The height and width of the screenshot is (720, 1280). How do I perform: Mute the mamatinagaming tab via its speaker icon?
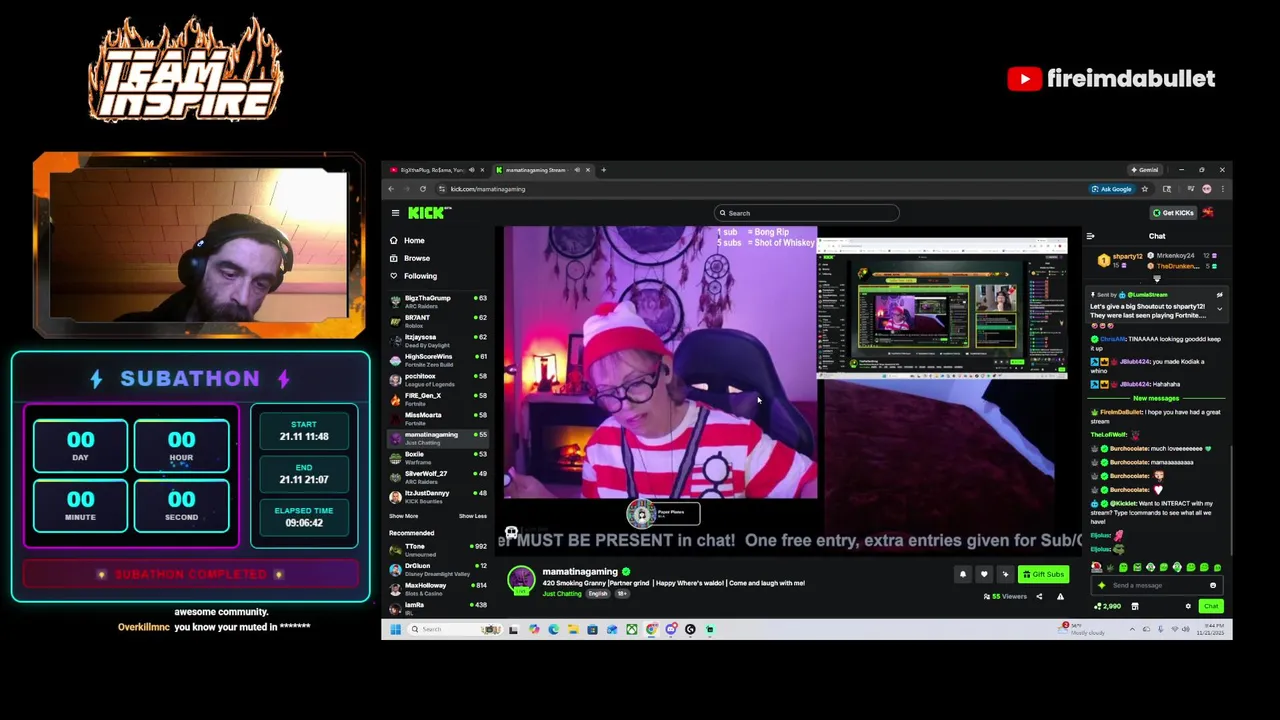577,170
